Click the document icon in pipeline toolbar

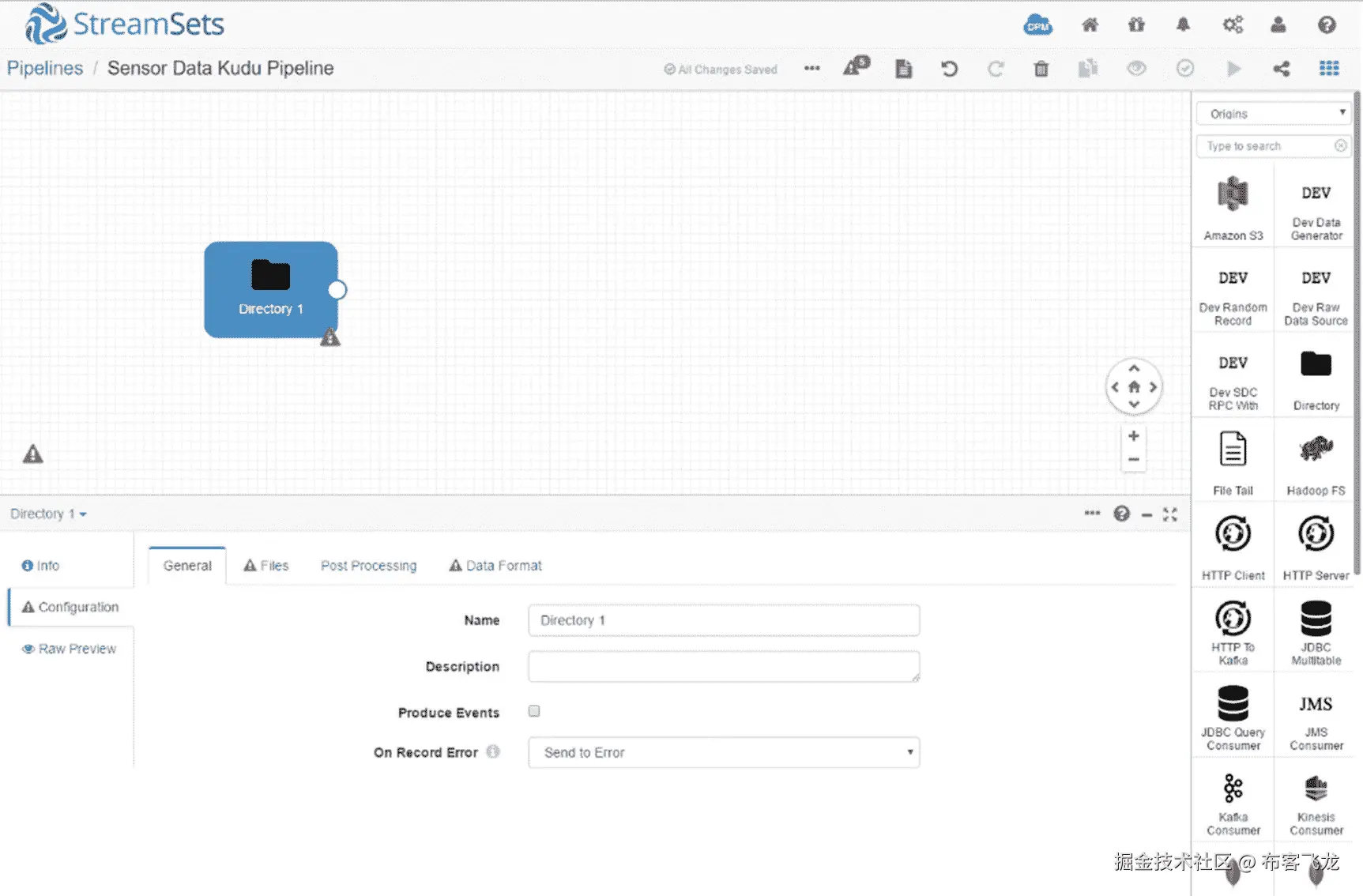pyautogui.click(x=903, y=69)
